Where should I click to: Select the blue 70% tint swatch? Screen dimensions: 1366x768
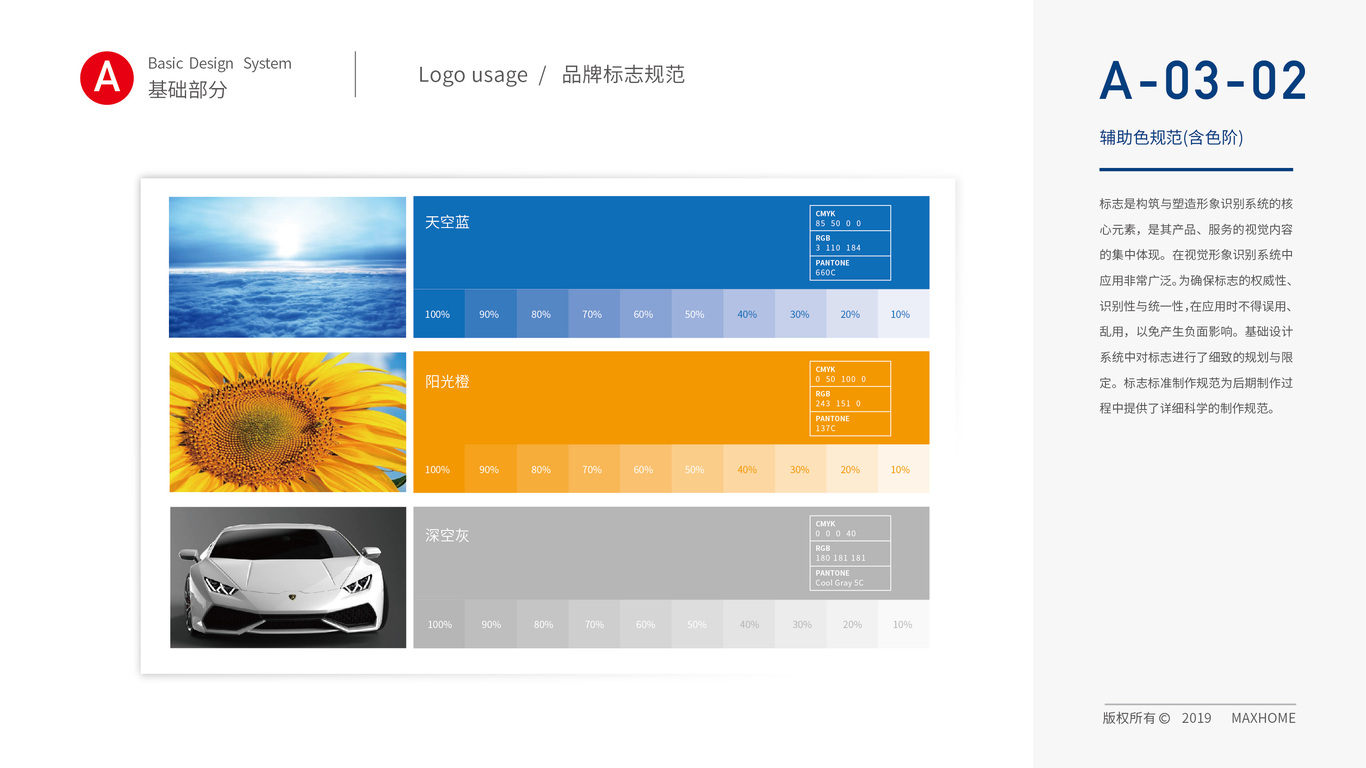[x=594, y=314]
